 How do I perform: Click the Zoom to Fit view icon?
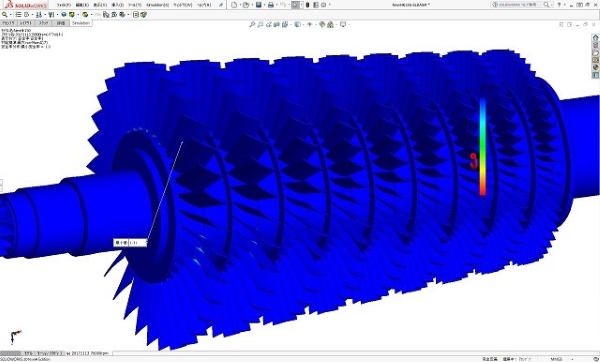click(x=252, y=24)
